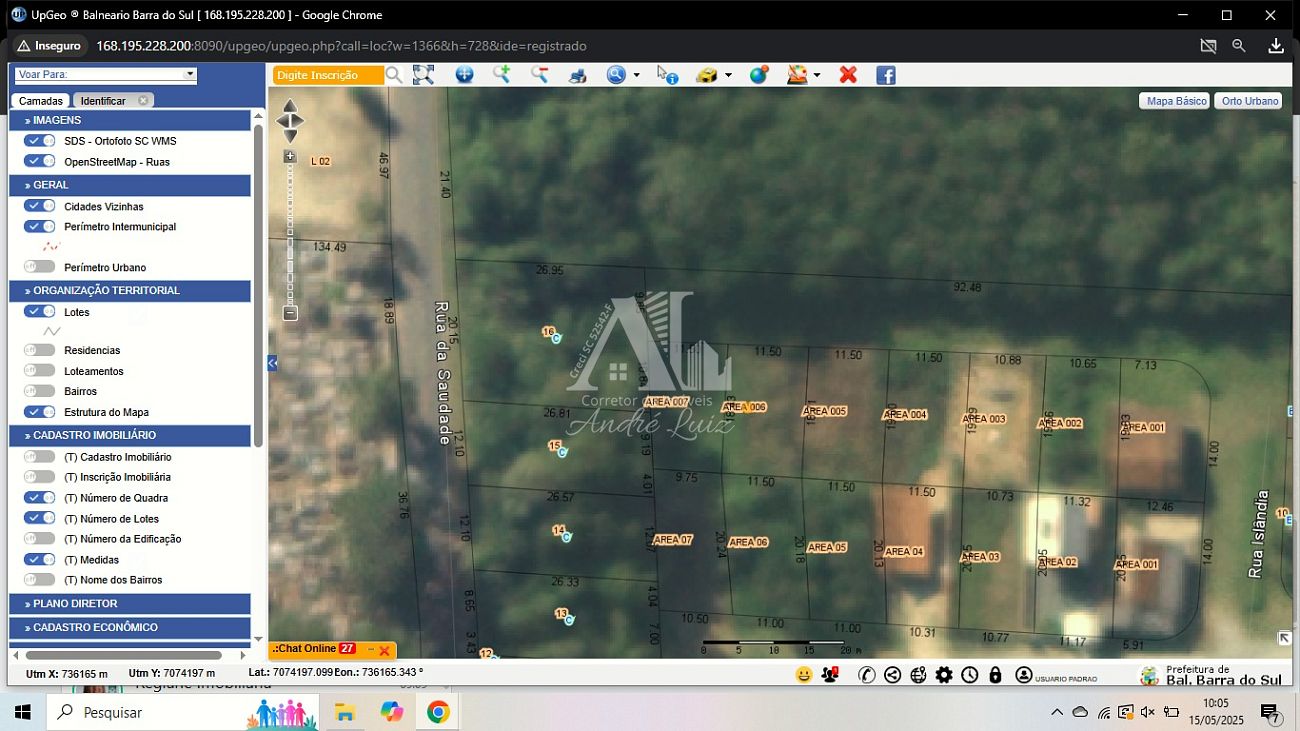Click the zoom in magnifier tool
1300x731 pixels.
tap(501, 75)
